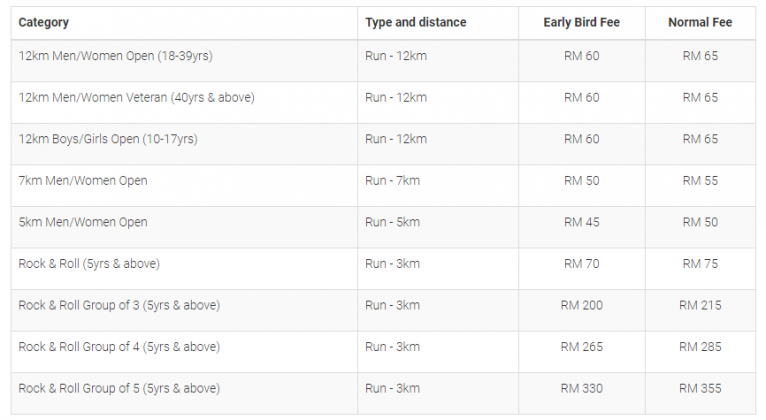Click the RM 200 early bird fee
This screenshot has height=420, width=766.
coord(581,305)
